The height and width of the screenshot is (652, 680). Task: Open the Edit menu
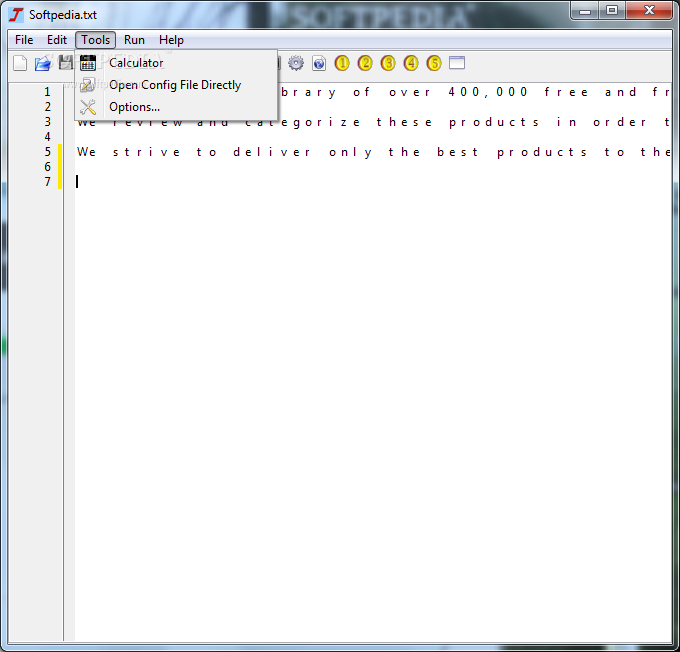pos(57,40)
